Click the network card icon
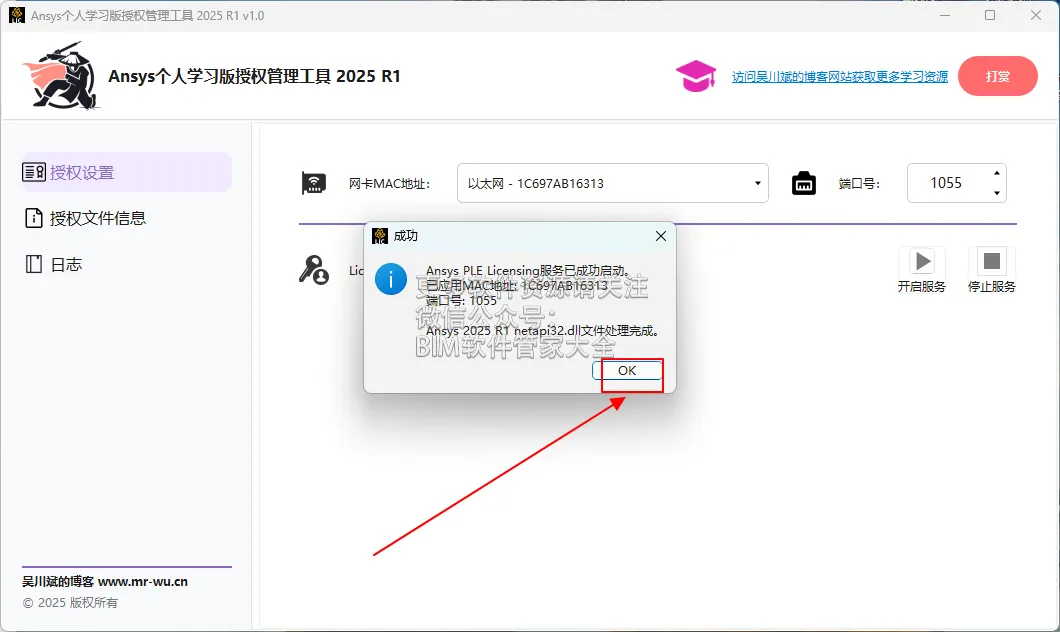1060x632 pixels. point(314,183)
